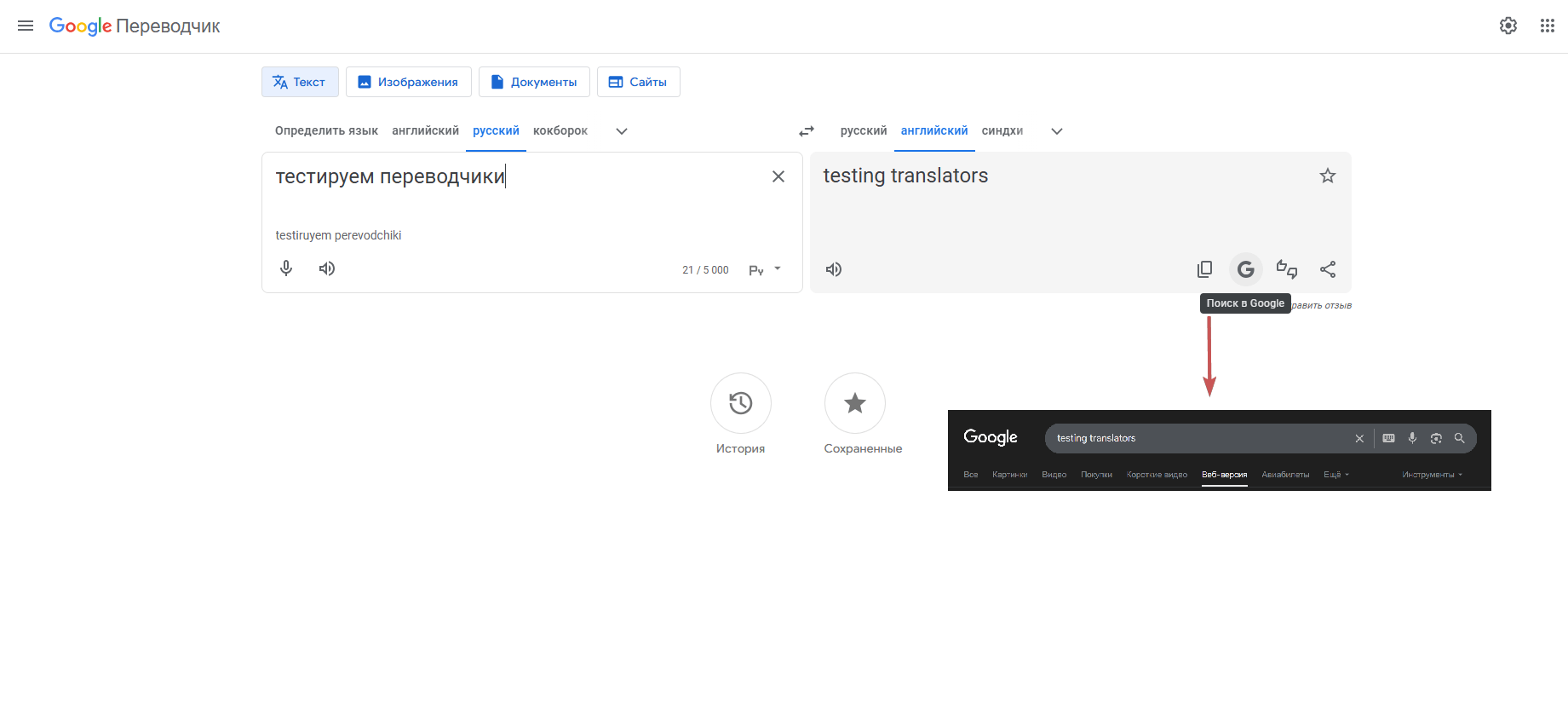The image size is (1568, 704).
Task: Select the Текст translation mode
Action: [300, 82]
